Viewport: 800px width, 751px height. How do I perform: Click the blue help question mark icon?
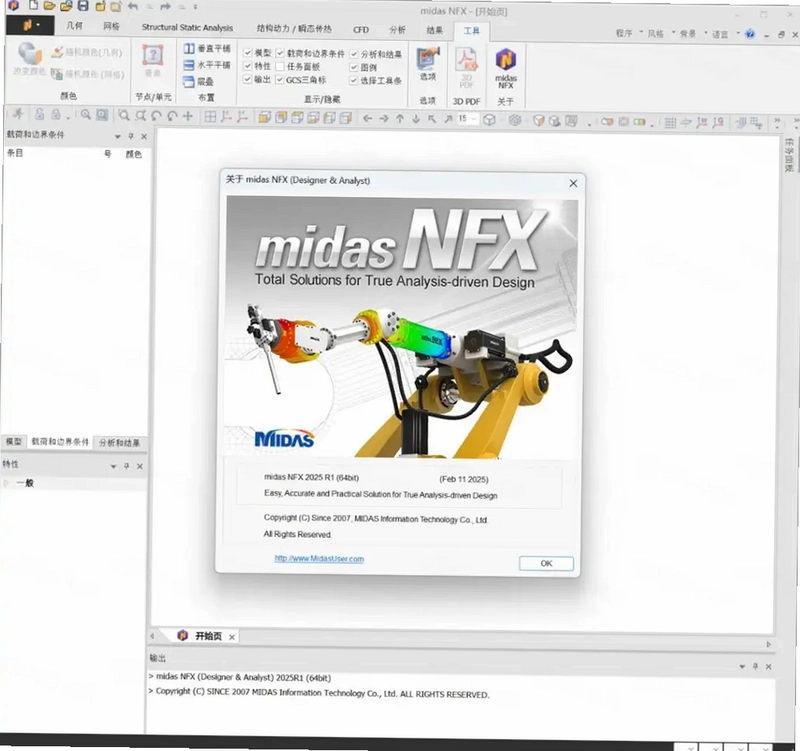point(749,34)
